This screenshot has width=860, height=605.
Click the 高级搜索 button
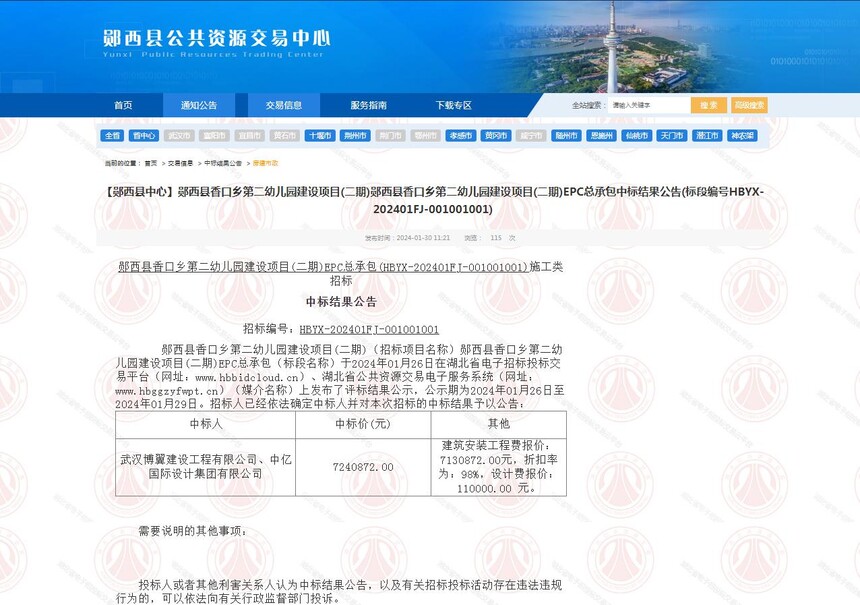click(x=749, y=105)
